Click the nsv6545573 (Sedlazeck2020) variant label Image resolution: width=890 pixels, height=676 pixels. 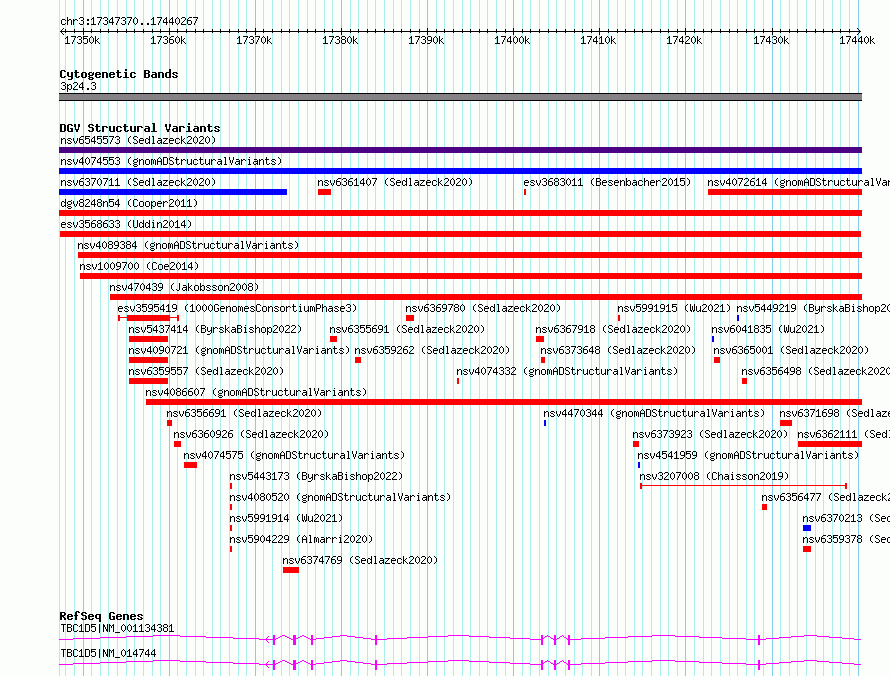[138, 140]
